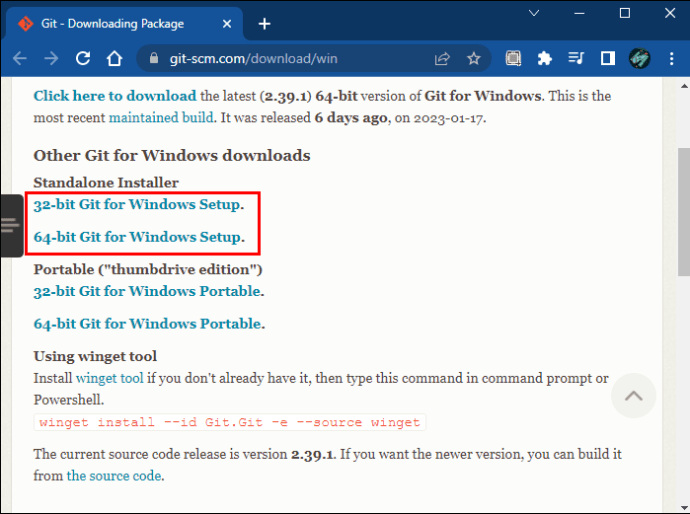Open the media control playlist icon

click(x=576, y=58)
